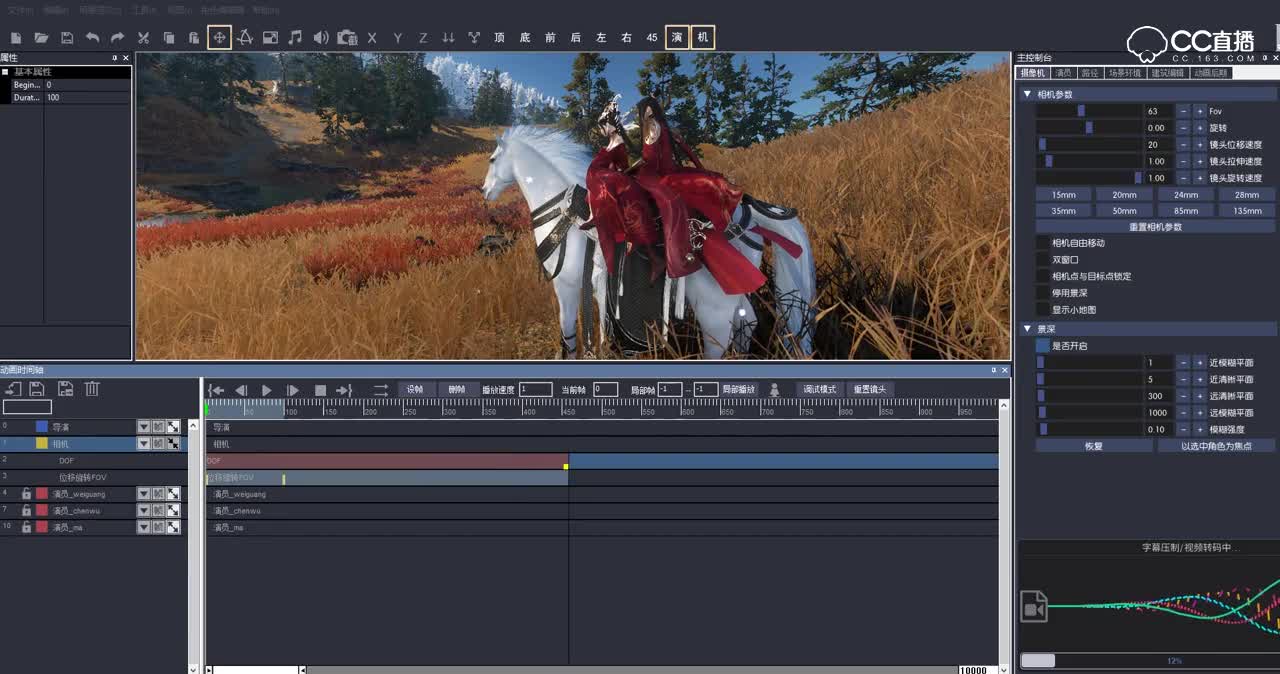
Task: Toggle the X axis button
Action: click(x=372, y=38)
